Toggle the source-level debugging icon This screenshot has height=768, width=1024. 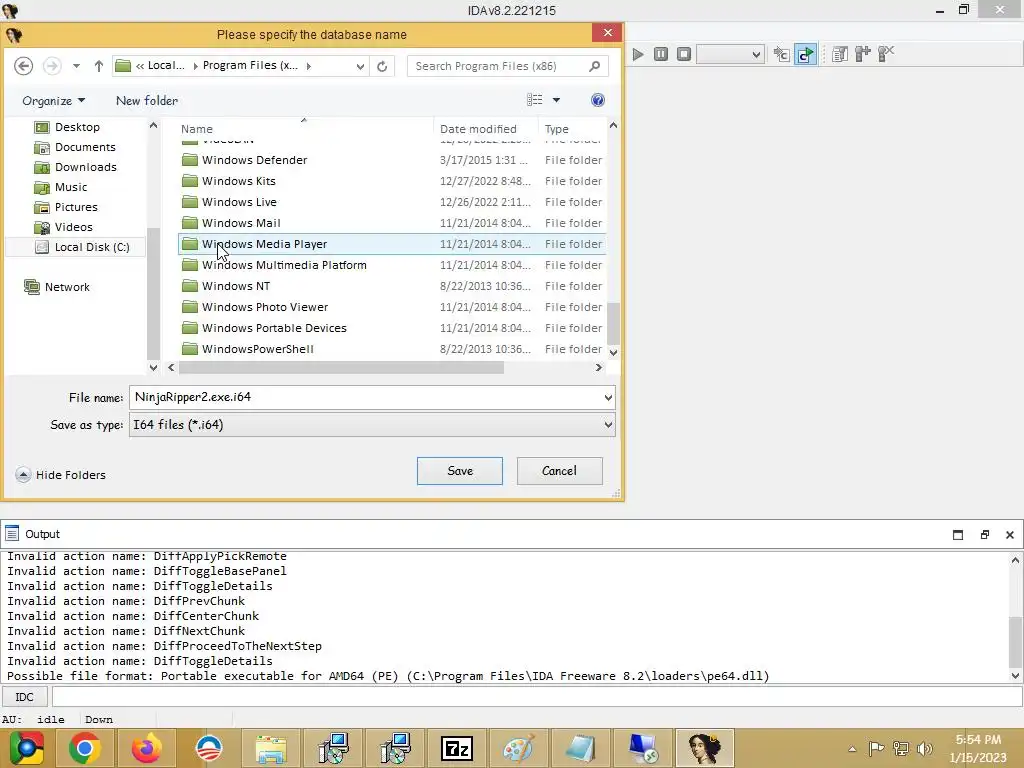point(781,54)
